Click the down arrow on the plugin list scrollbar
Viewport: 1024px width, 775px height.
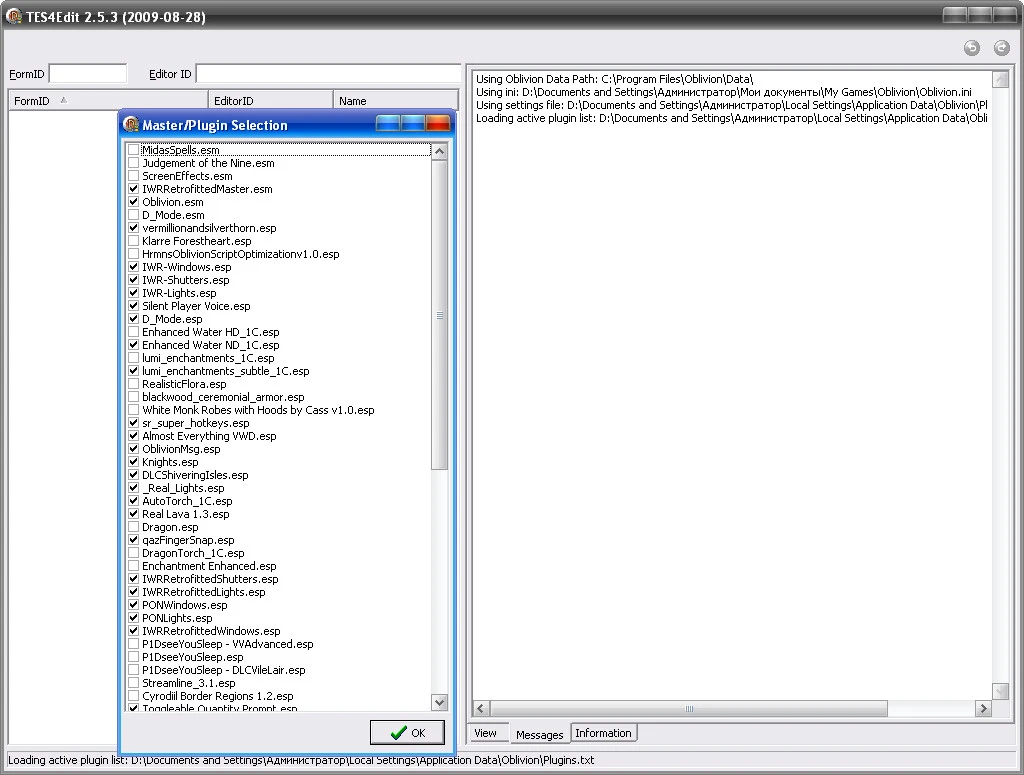coord(440,702)
